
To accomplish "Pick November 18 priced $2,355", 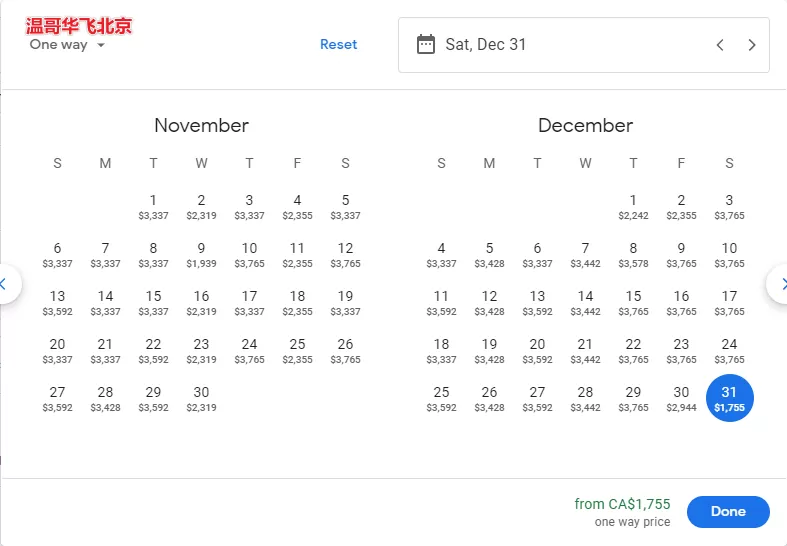I will click(x=297, y=303).
